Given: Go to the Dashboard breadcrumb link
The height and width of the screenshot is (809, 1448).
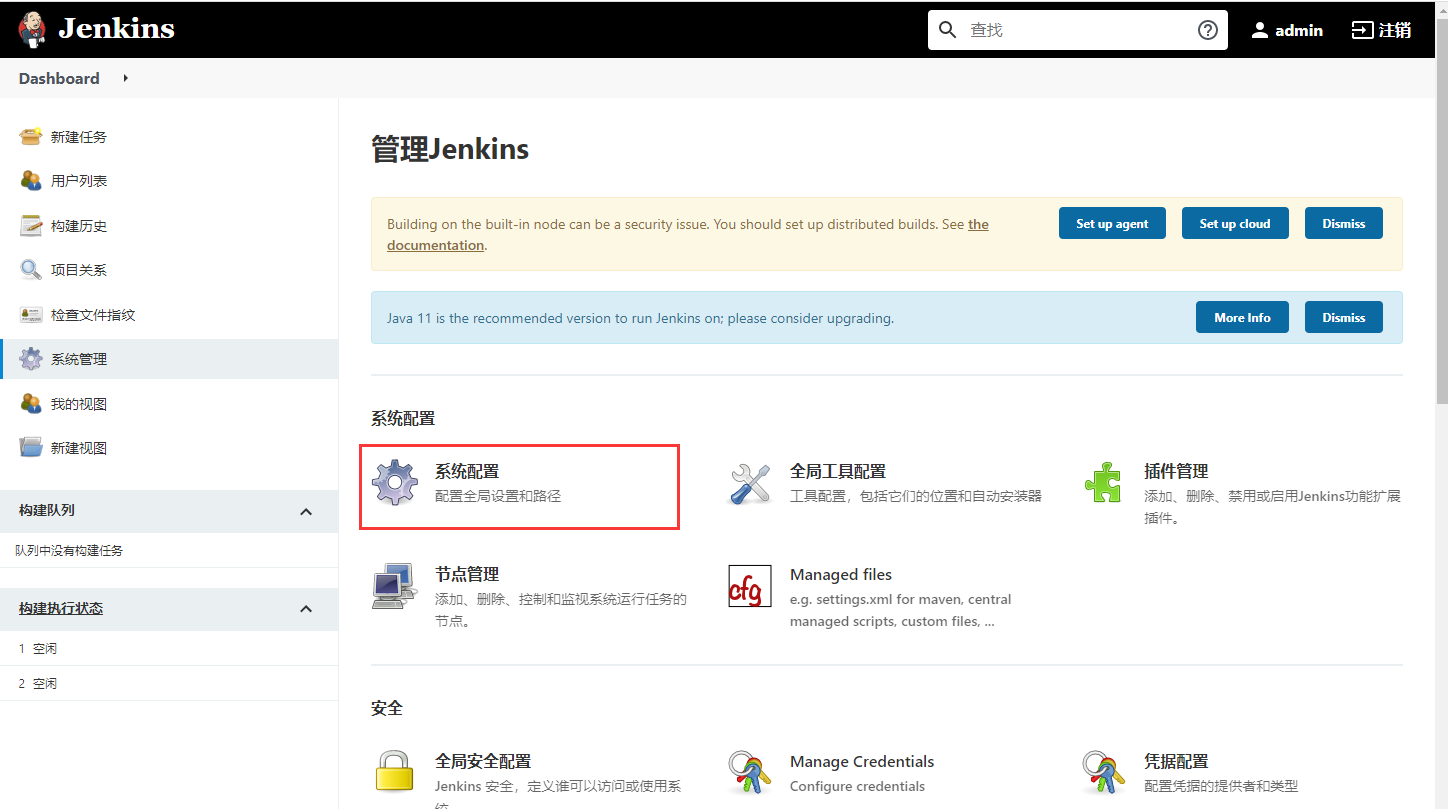Looking at the screenshot, I should point(59,78).
